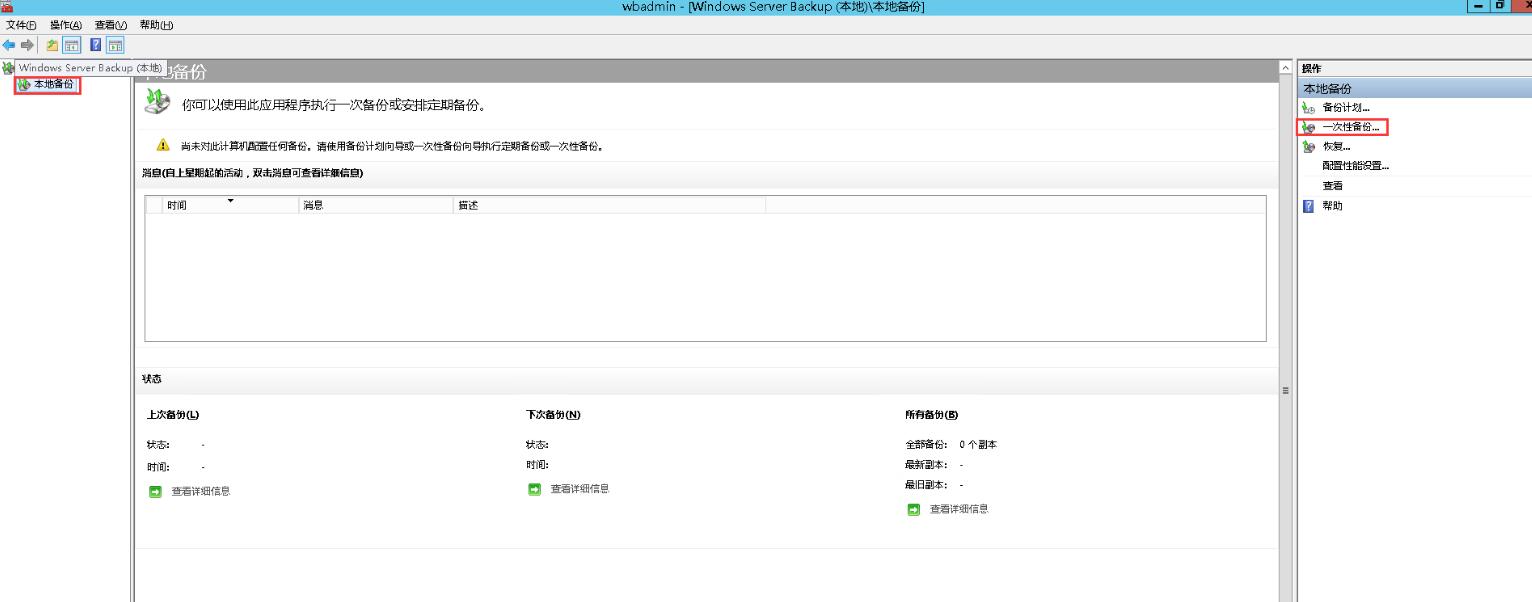Click the 描述 column header
This screenshot has height=602, width=1532.
[610, 205]
